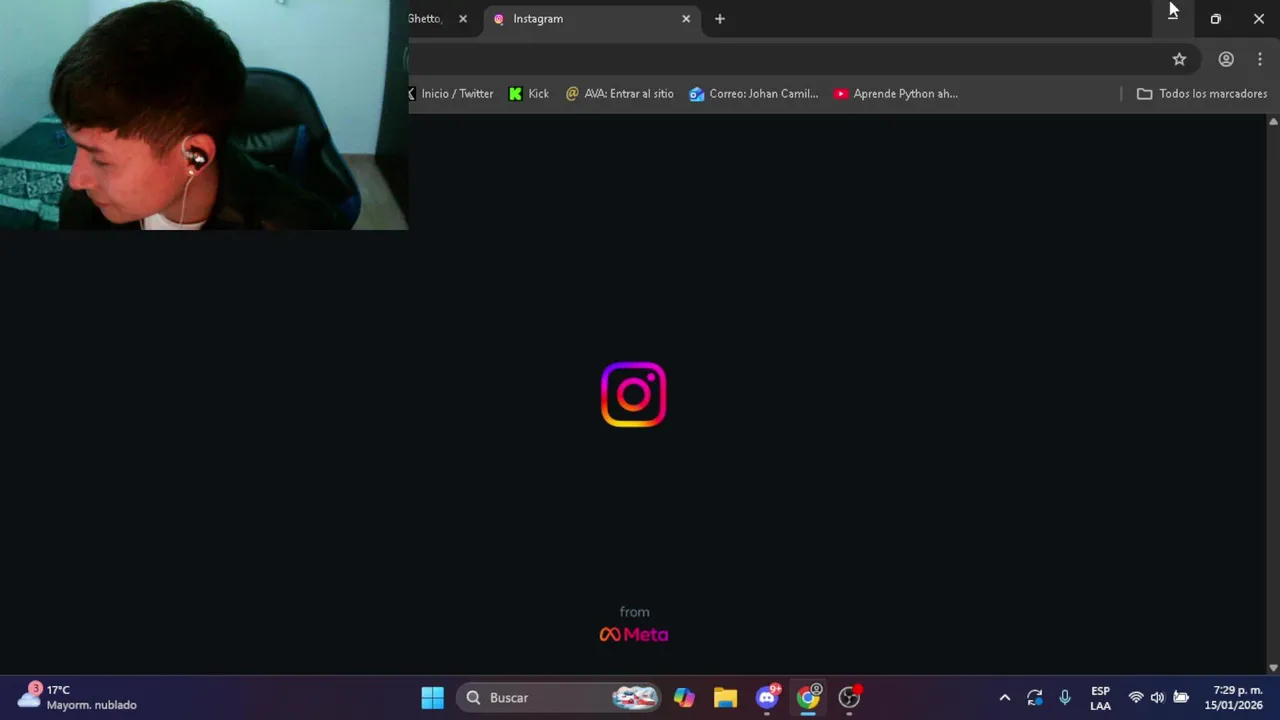
Task: Open OBS Studio from the taskbar
Action: click(x=849, y=698)
